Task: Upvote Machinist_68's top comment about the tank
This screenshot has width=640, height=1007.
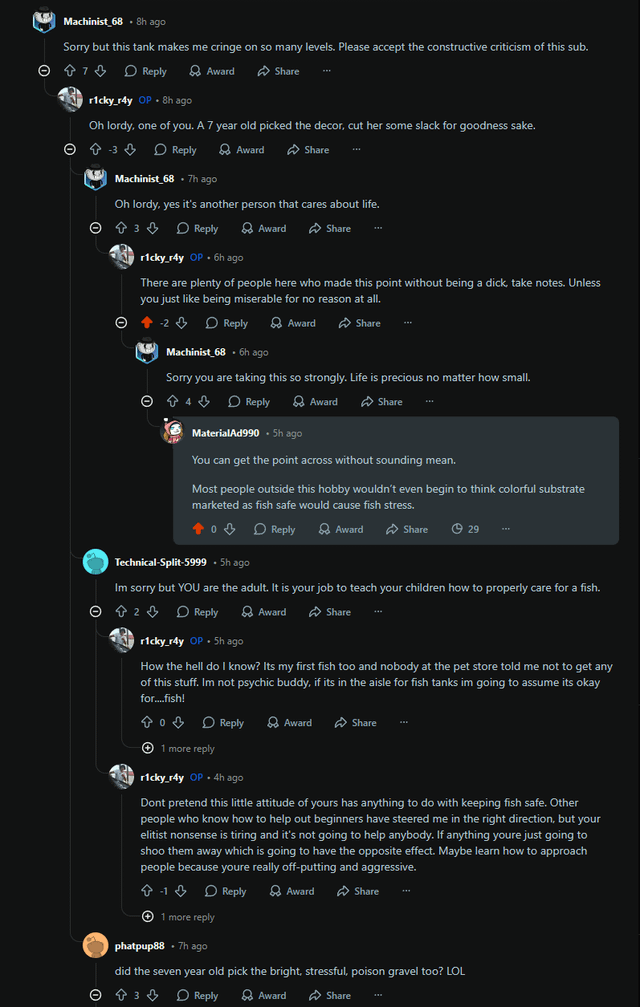Action: [70, 71]
